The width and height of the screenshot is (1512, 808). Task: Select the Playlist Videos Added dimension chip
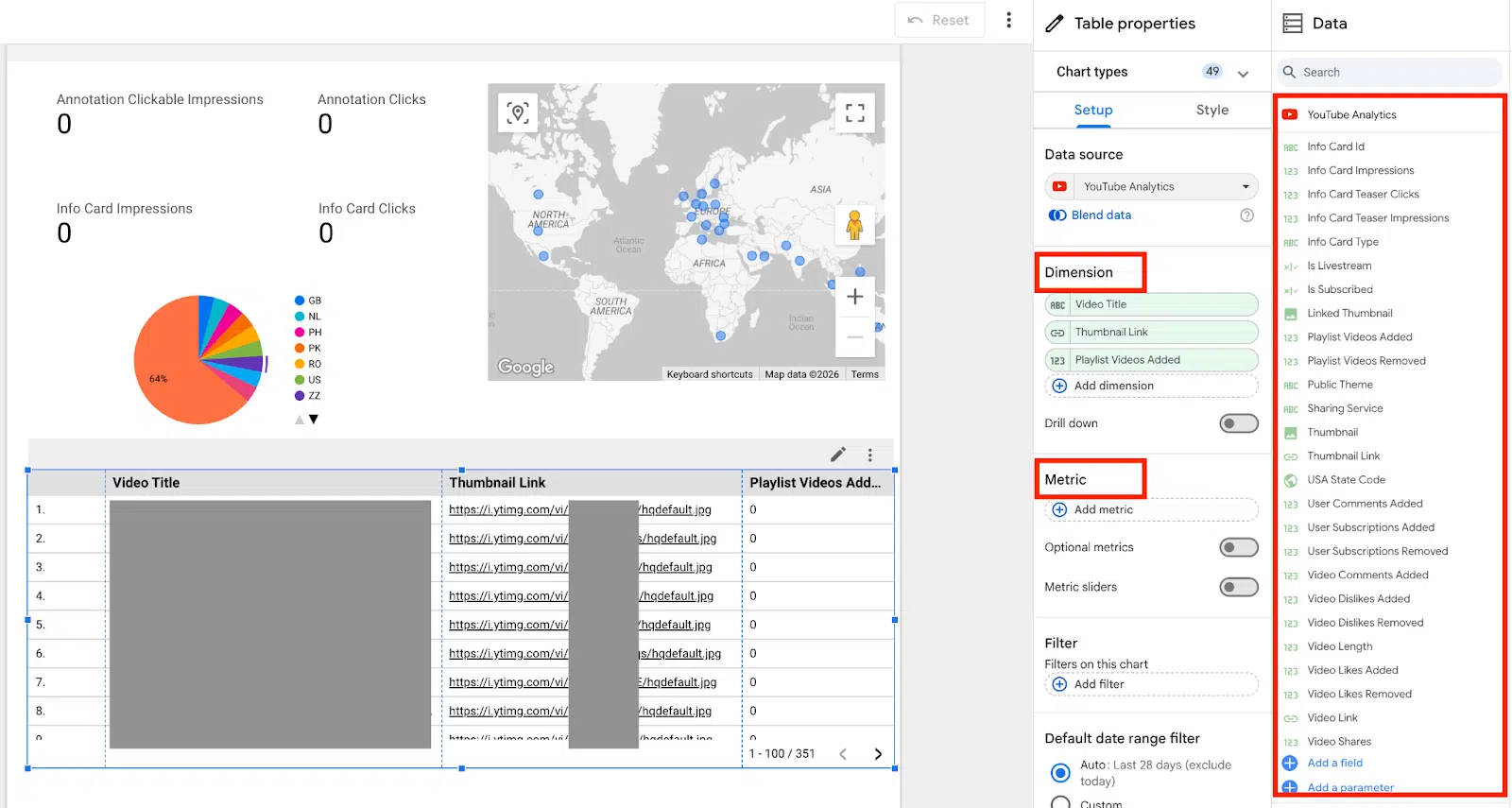(x=1152, y=360)
